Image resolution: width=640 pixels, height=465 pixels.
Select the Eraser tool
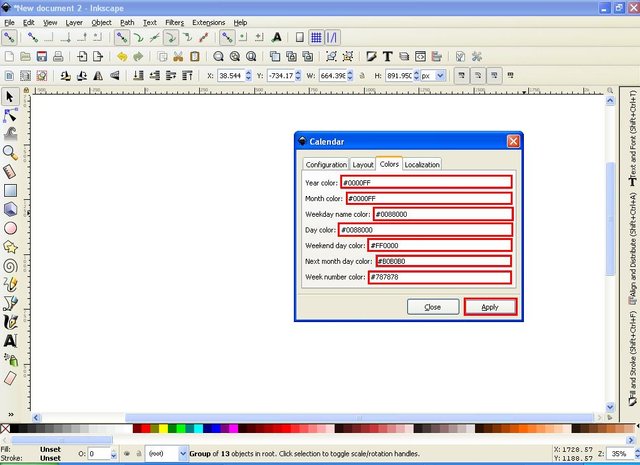[x=10, y=378]
